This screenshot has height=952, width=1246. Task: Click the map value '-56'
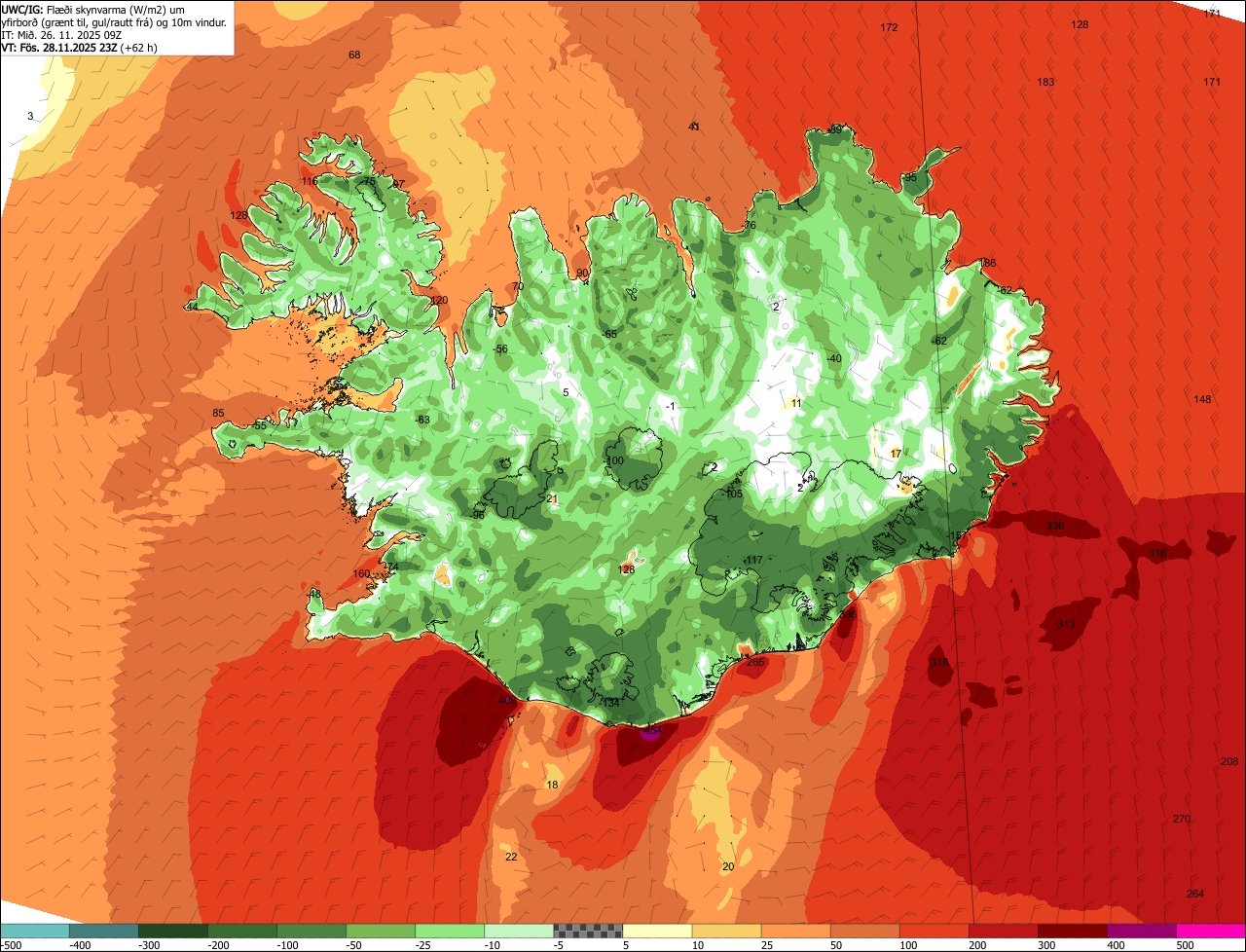501,348
